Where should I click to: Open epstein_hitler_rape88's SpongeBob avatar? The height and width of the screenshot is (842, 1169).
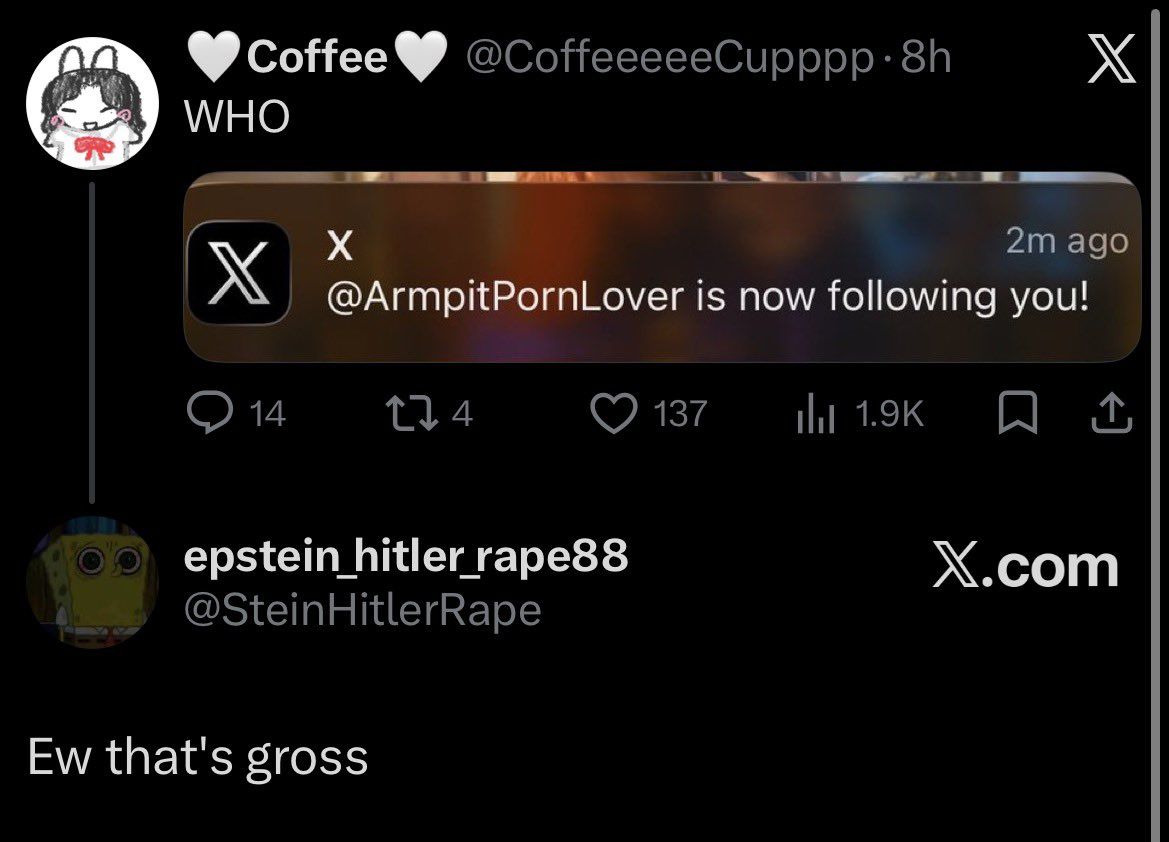click(92, 583)
